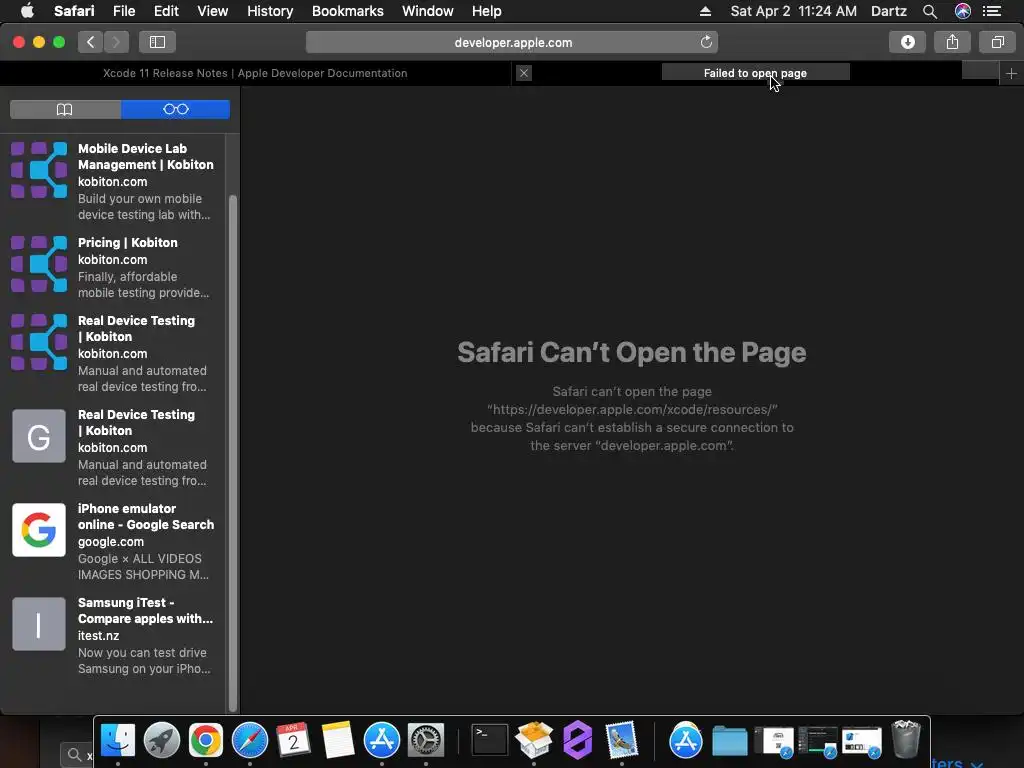Screen dimensions: 1024x768
Task: Click the gray G placeholder thumbnail
Action: tap(39, 436)
